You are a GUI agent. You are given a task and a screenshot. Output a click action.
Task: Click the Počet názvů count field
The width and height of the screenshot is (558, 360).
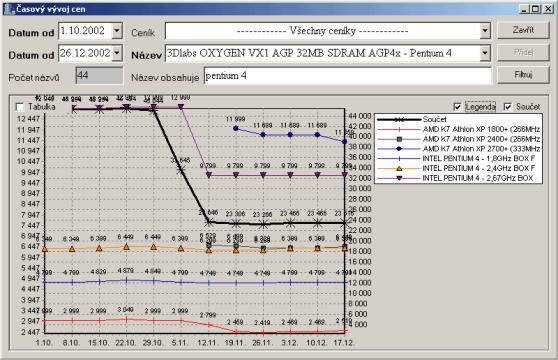tap(99, 75)
